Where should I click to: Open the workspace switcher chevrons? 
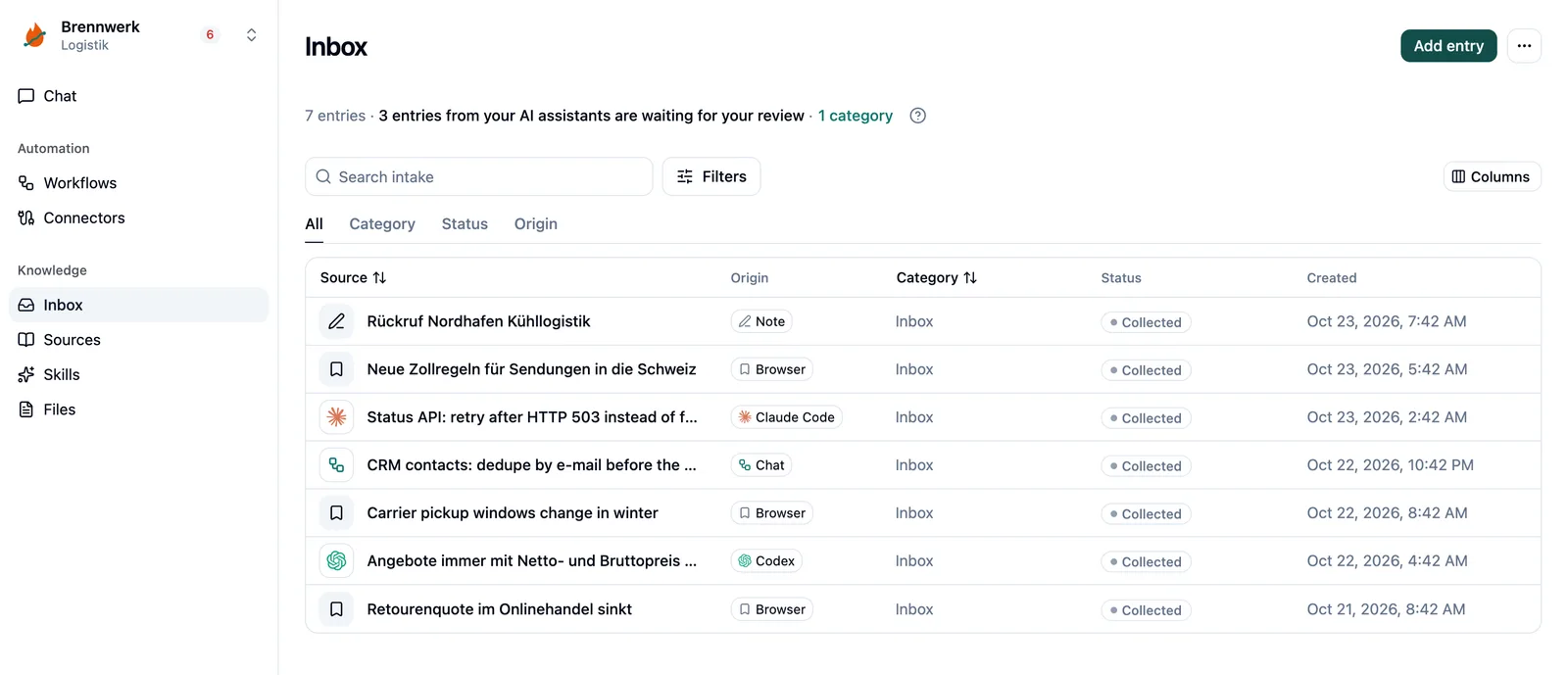point(252,35)
